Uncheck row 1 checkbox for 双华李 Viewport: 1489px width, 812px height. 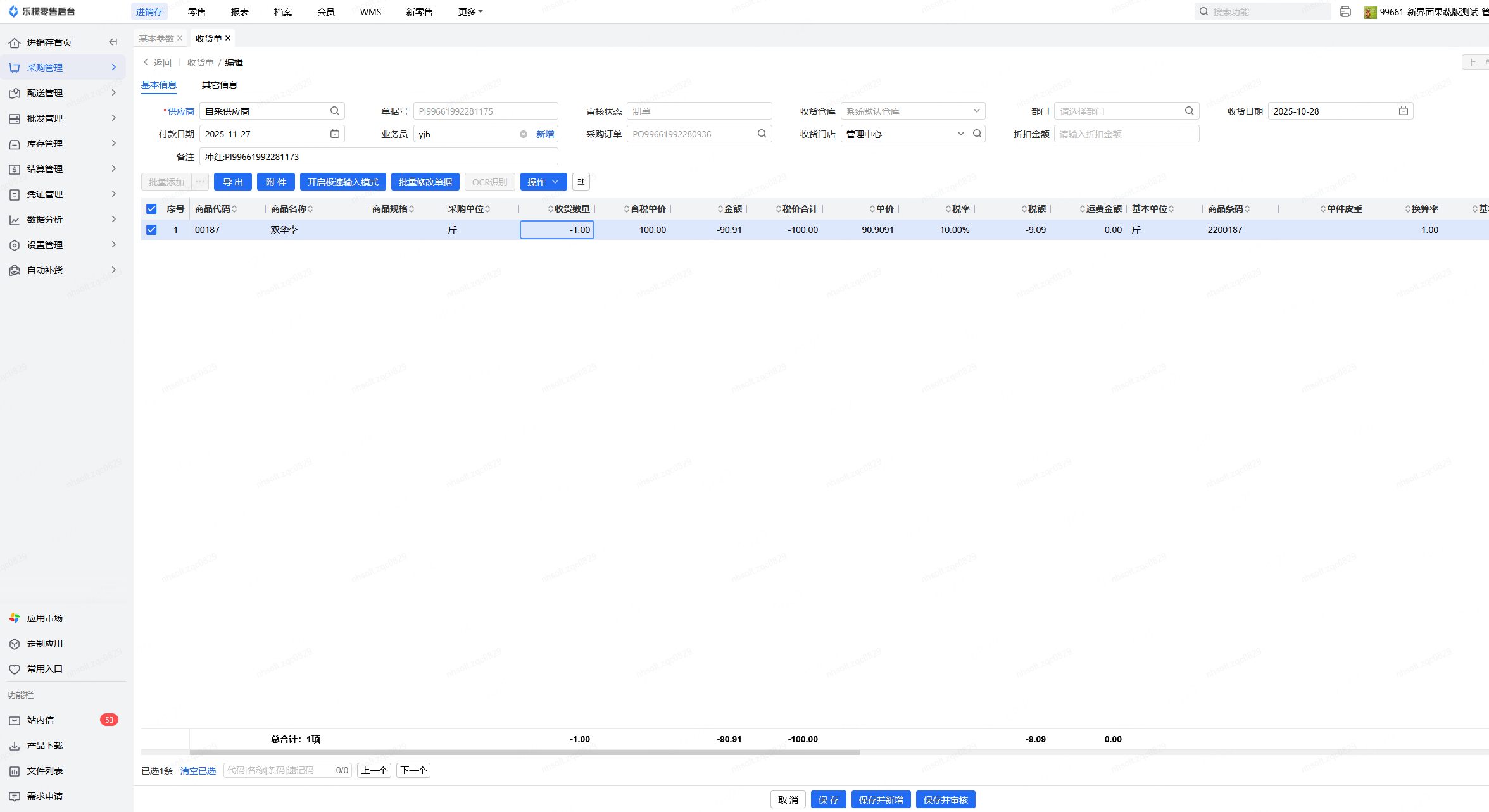(x=151, y=230)
